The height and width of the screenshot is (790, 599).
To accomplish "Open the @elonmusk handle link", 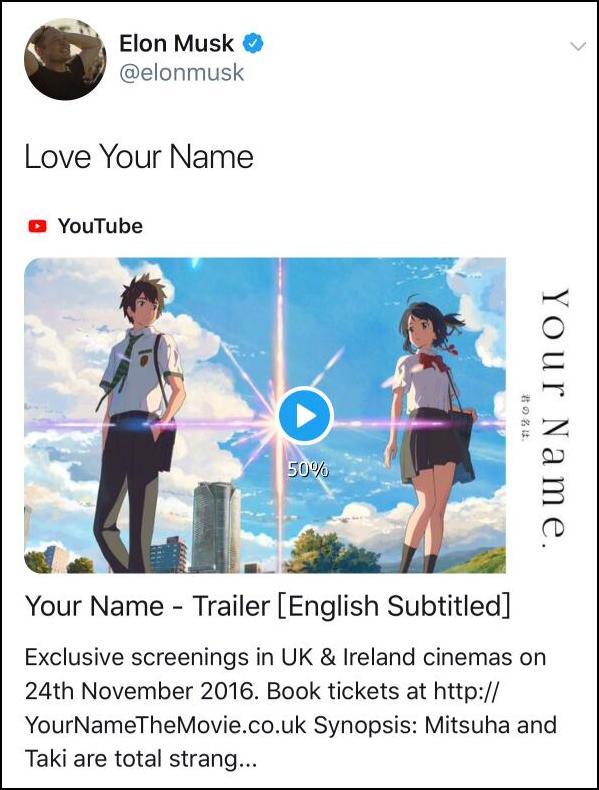I will pyautogui.click(x=181, y=73).
